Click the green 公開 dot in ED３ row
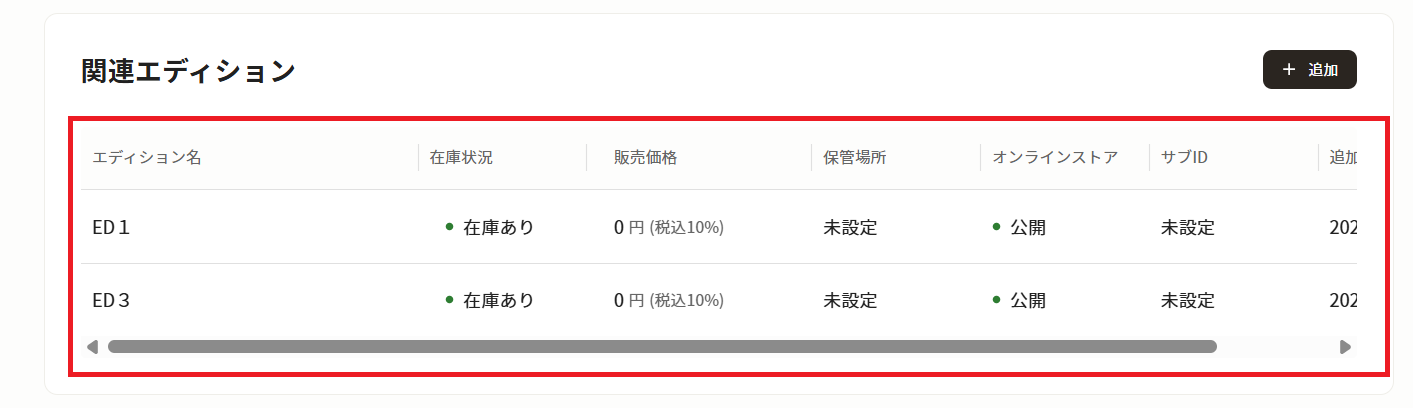Viewport: 1413px width, 408px height. pos(996,300)
